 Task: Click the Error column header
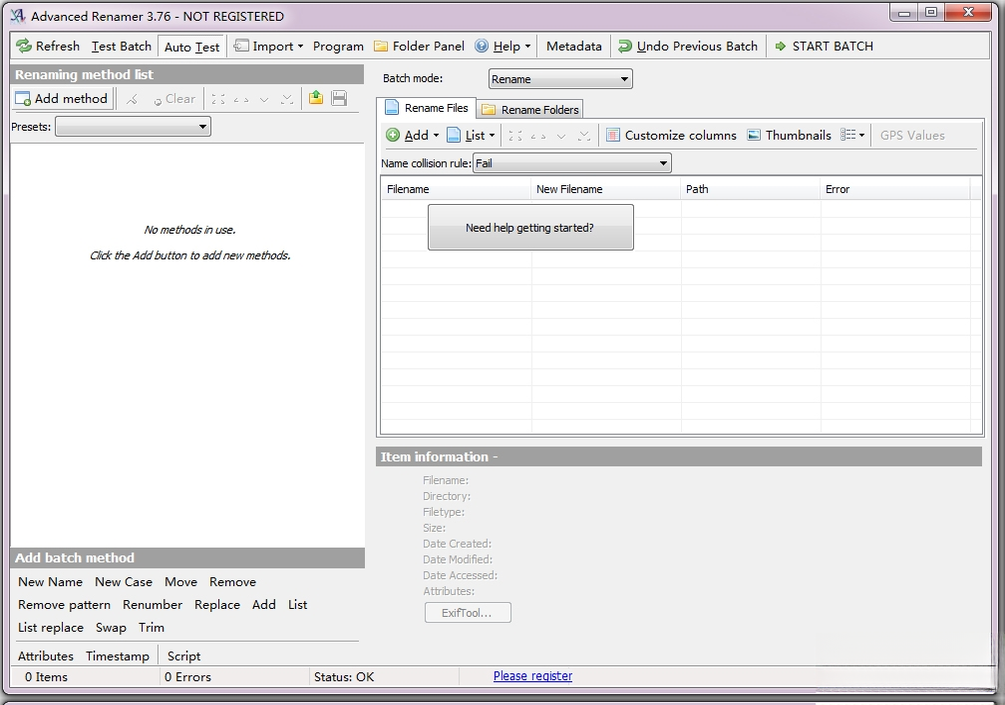(895, 189)
